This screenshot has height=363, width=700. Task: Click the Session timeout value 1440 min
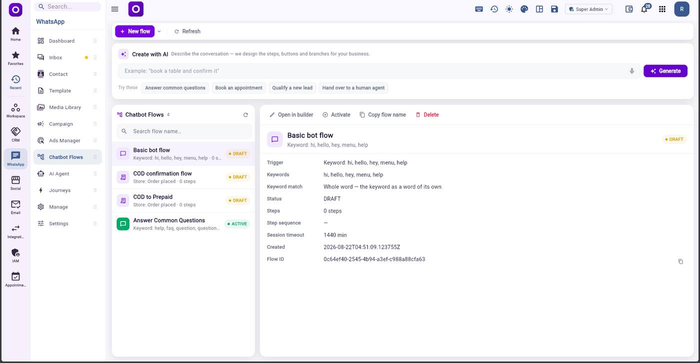[335, 235]
